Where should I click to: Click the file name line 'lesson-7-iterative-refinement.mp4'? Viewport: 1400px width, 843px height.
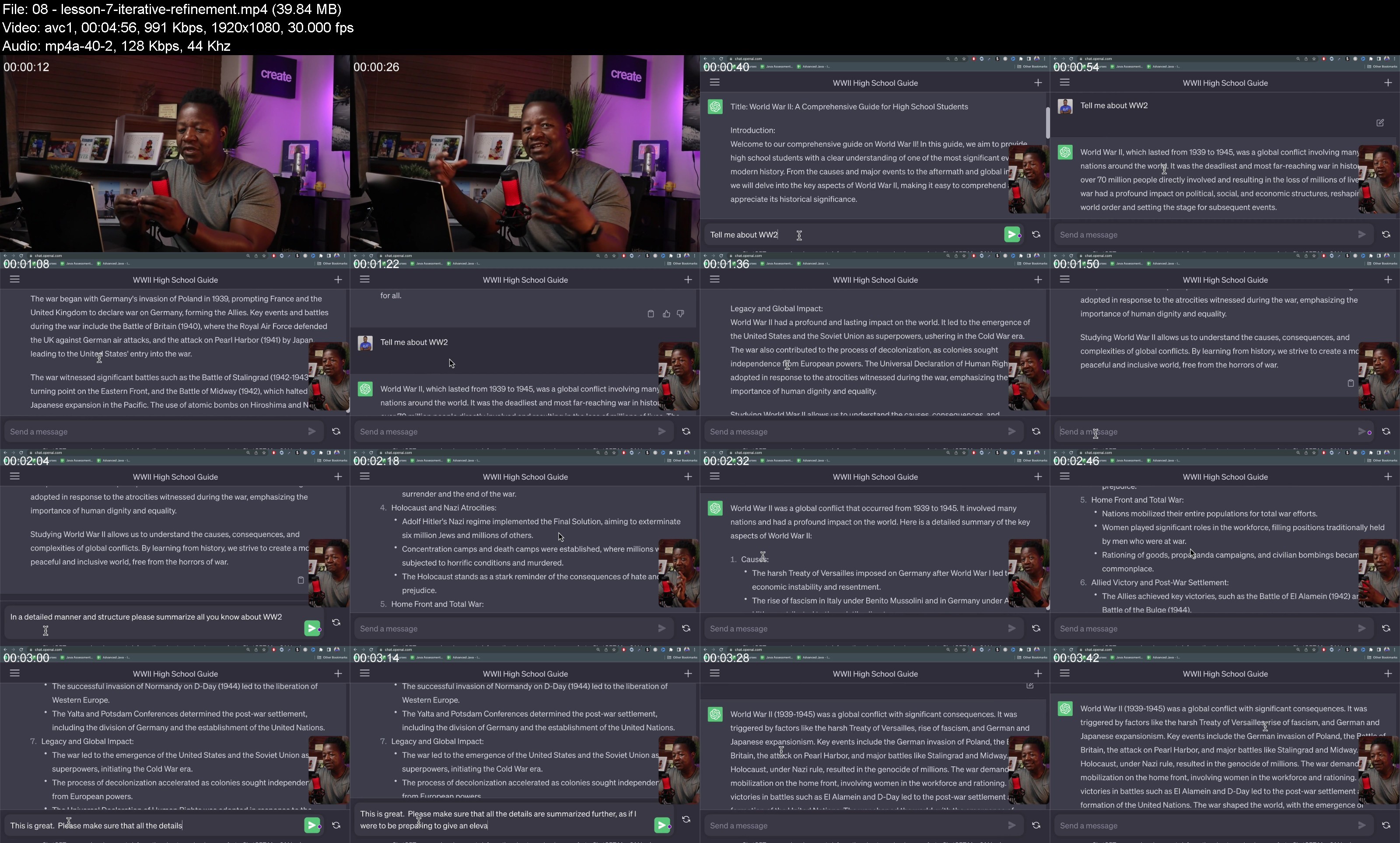coord(171,9)
